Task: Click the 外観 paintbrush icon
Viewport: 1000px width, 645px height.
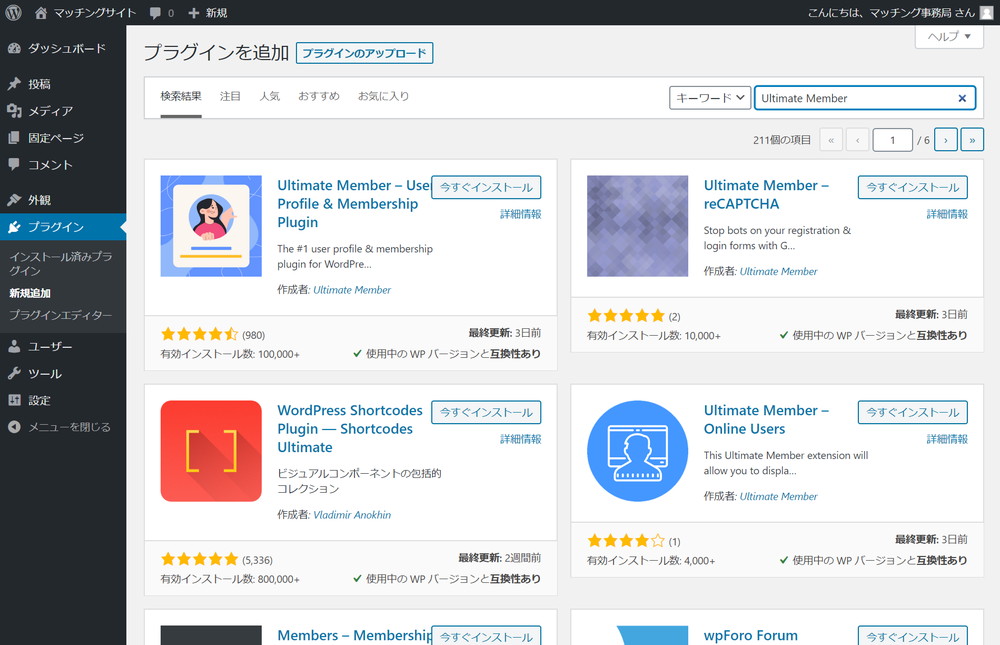Action: [x=14, y=200]
